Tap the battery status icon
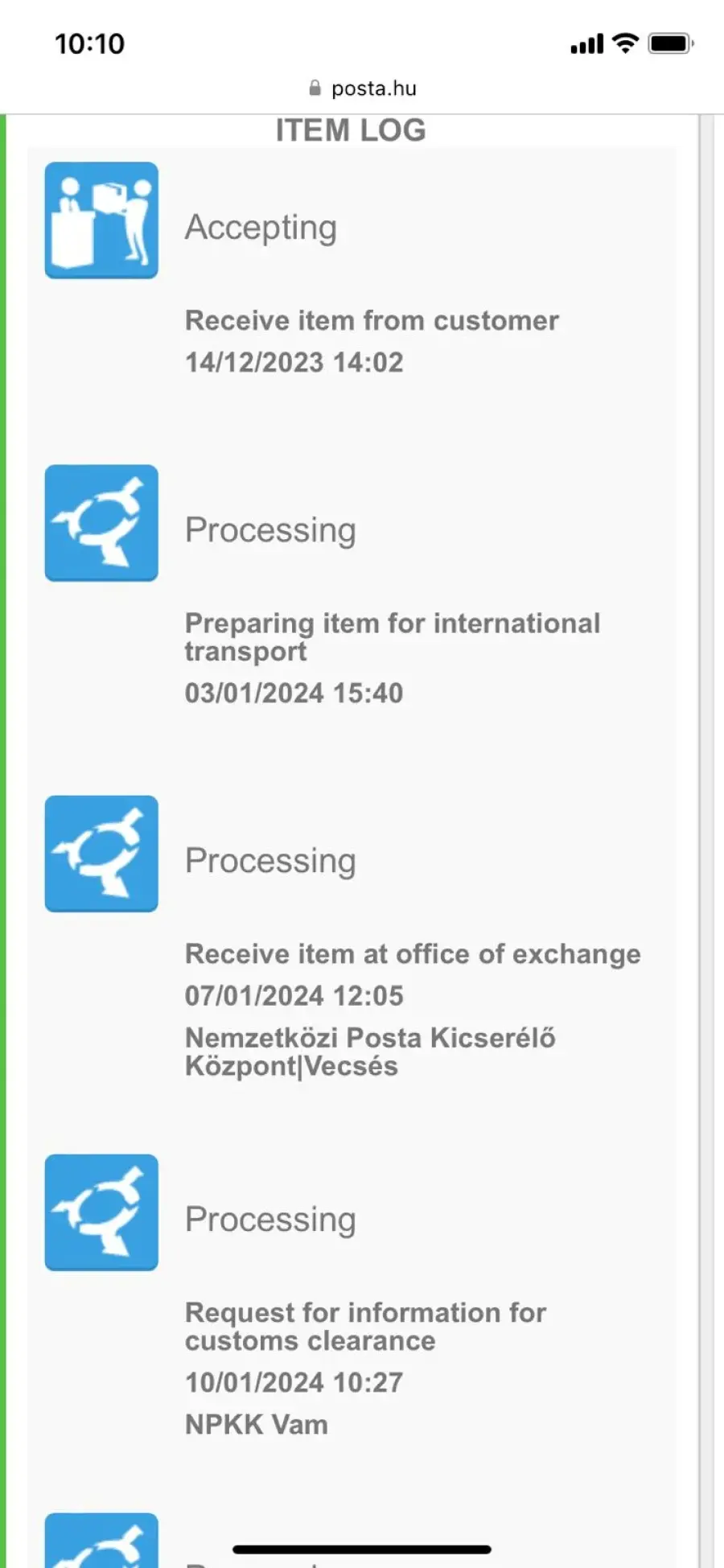Screen dimensions: 724x1568 coord(671,43)
